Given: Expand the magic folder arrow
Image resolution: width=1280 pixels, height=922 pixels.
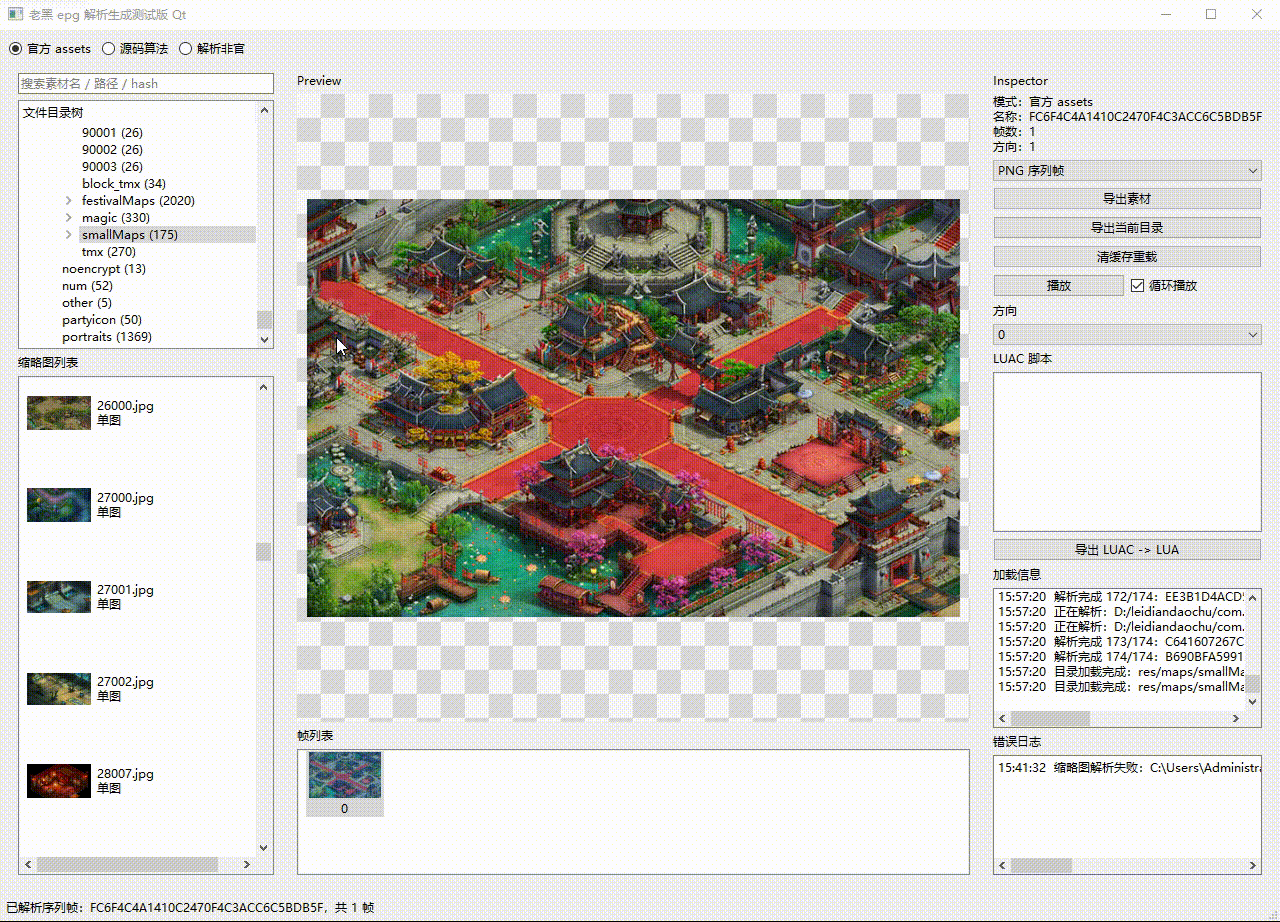Looking at the screenshot, I should point(68,218).
